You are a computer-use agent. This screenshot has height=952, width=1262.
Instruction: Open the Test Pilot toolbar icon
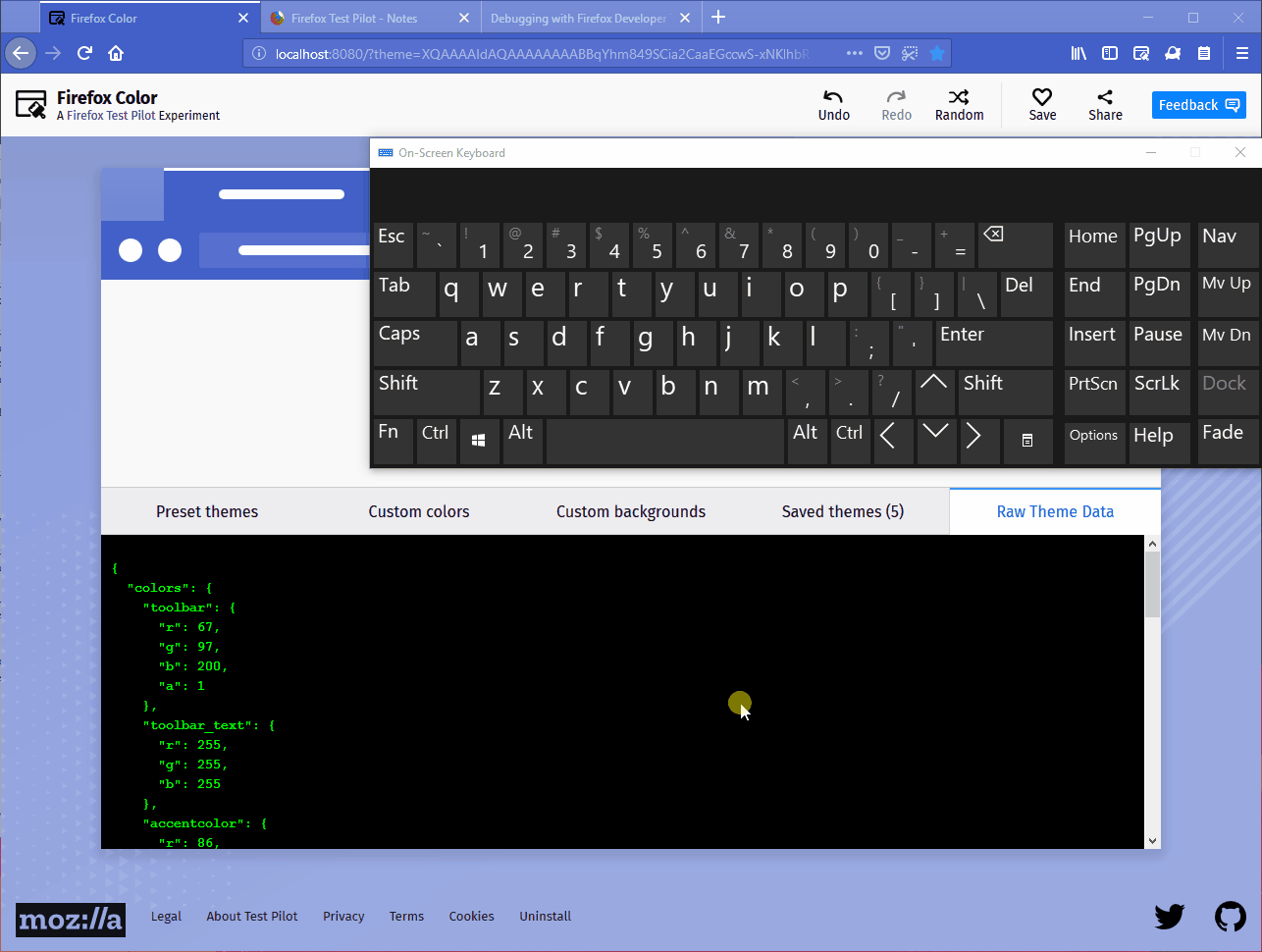tap(1173, 53)
